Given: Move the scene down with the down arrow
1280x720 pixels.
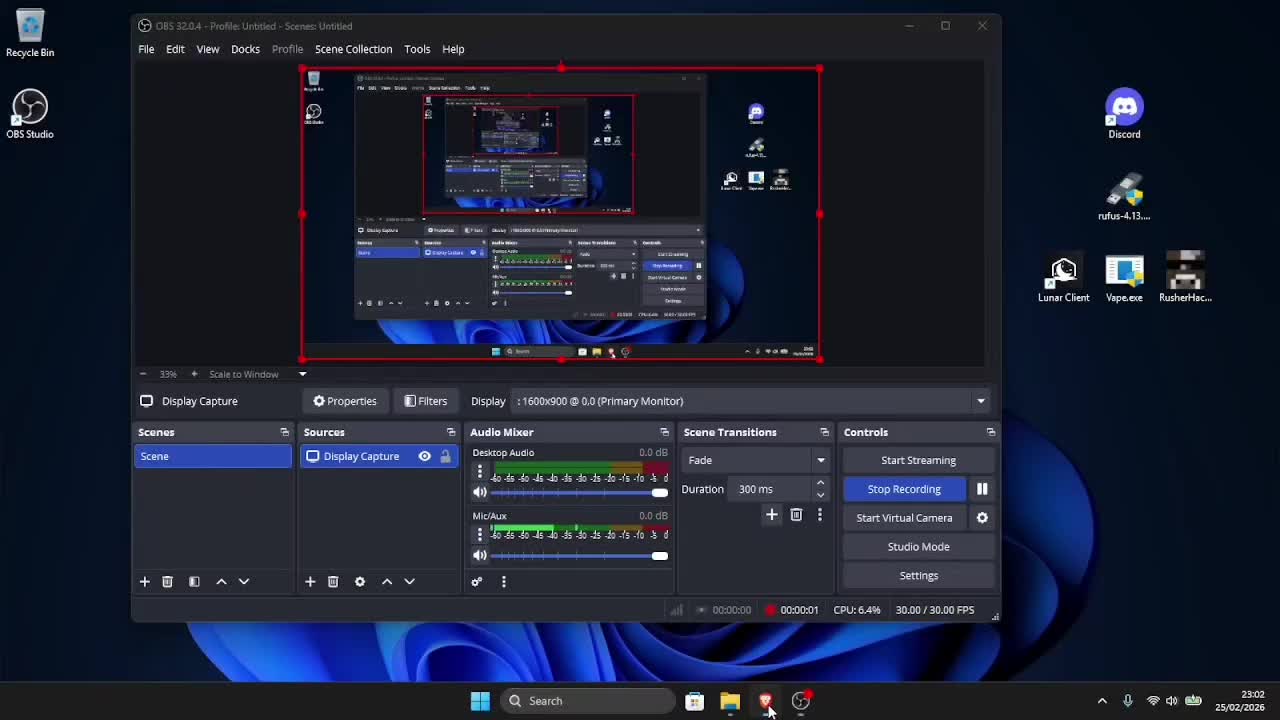Looking at the screenshot, I should pyautogui.click(x=244, y=581).
